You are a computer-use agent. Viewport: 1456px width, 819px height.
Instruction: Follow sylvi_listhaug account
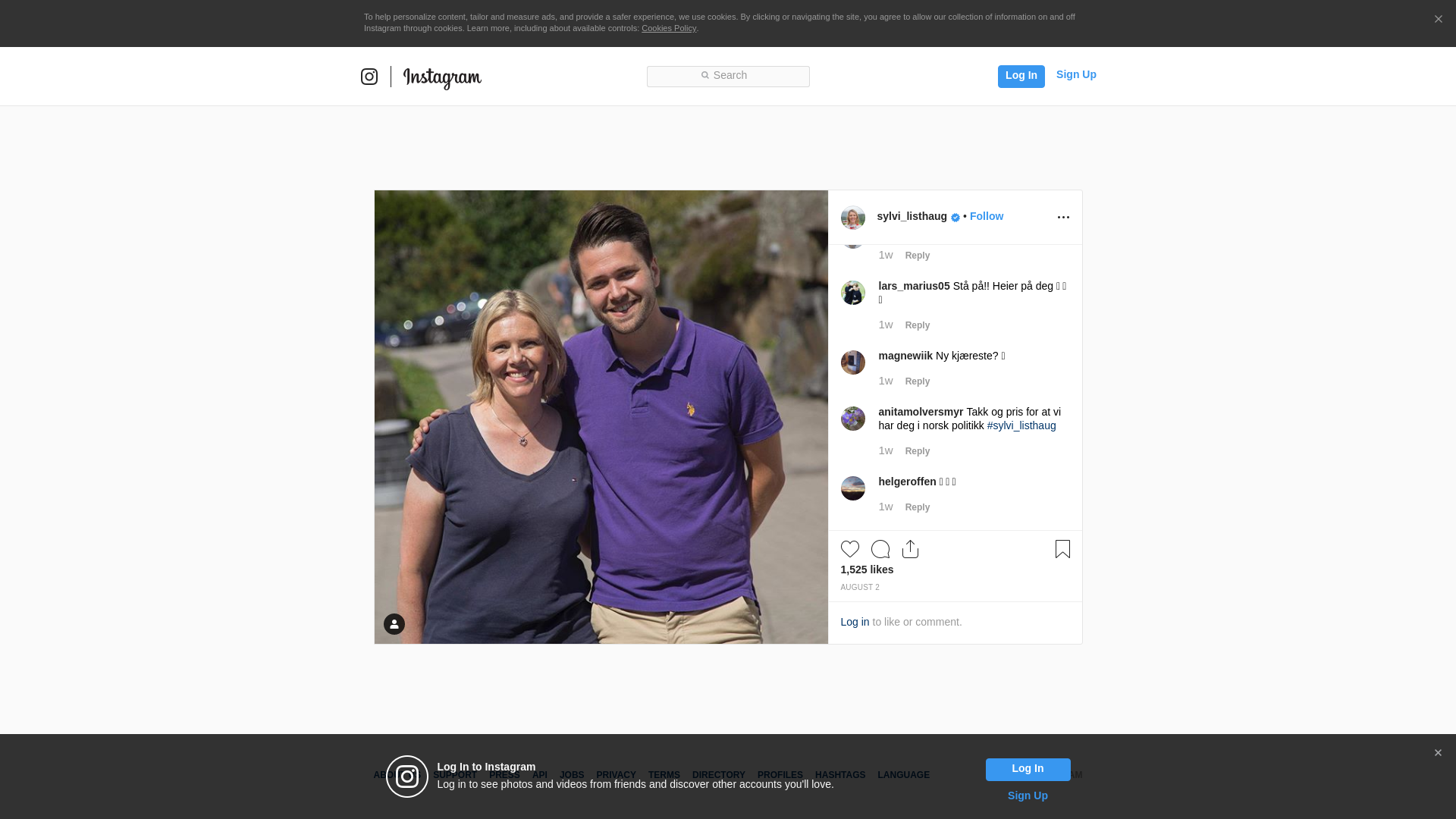[986, 217]
